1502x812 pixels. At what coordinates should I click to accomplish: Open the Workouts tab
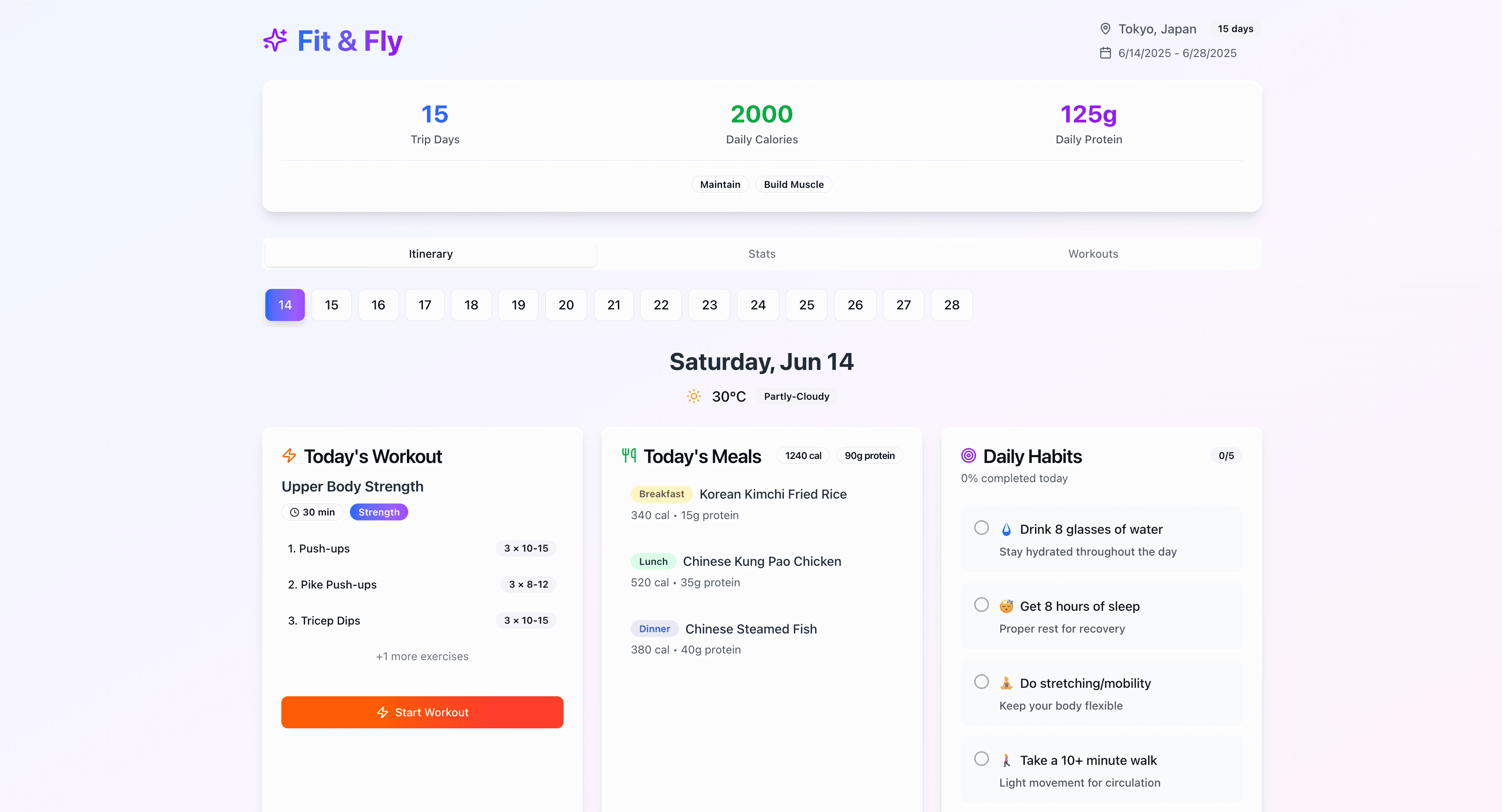pyautogui.click(x=1093, y=254)
